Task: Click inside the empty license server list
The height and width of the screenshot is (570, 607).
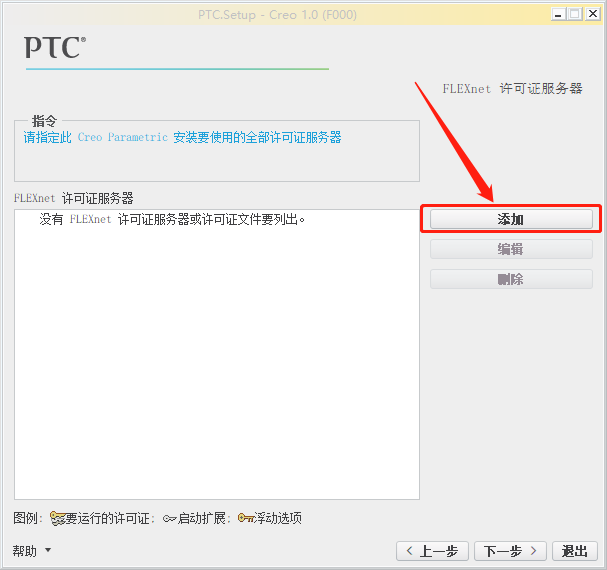Action: click(217, 360)
